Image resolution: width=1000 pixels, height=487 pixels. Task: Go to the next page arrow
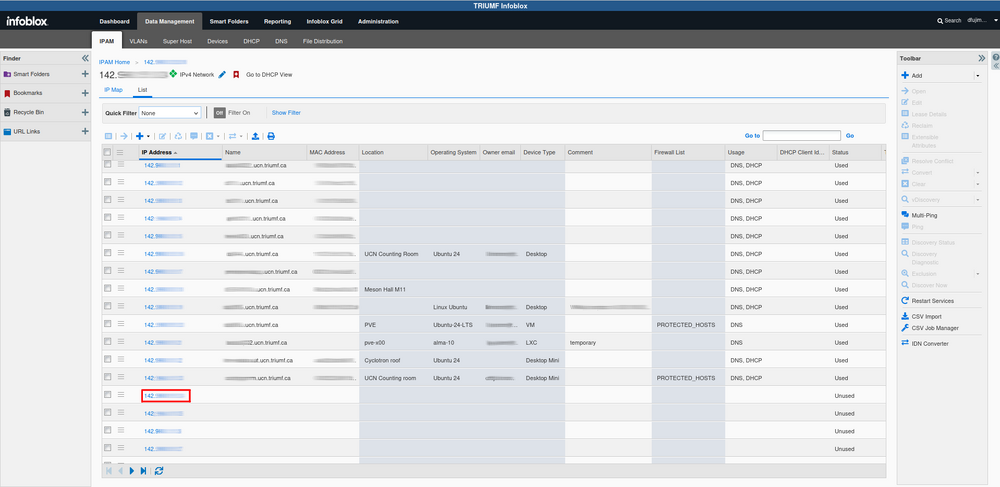click(131, 470)
